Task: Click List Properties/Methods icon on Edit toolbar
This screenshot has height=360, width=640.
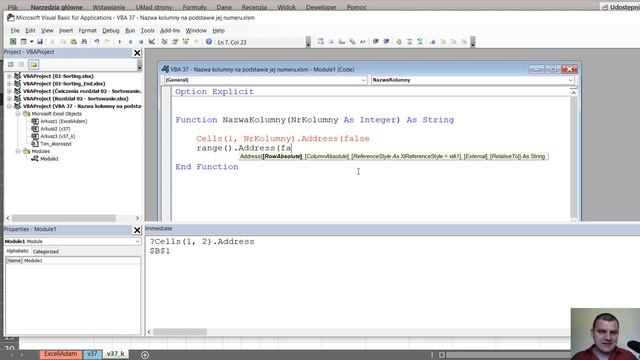Action: (320, 42)
